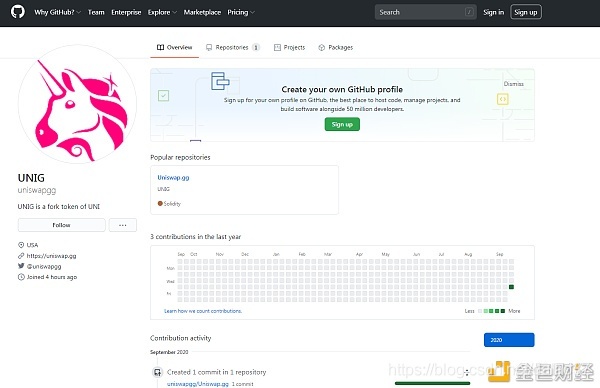600x388 pixels.
Task: Click the Solidity language color dot
Action: click(160, 204)
